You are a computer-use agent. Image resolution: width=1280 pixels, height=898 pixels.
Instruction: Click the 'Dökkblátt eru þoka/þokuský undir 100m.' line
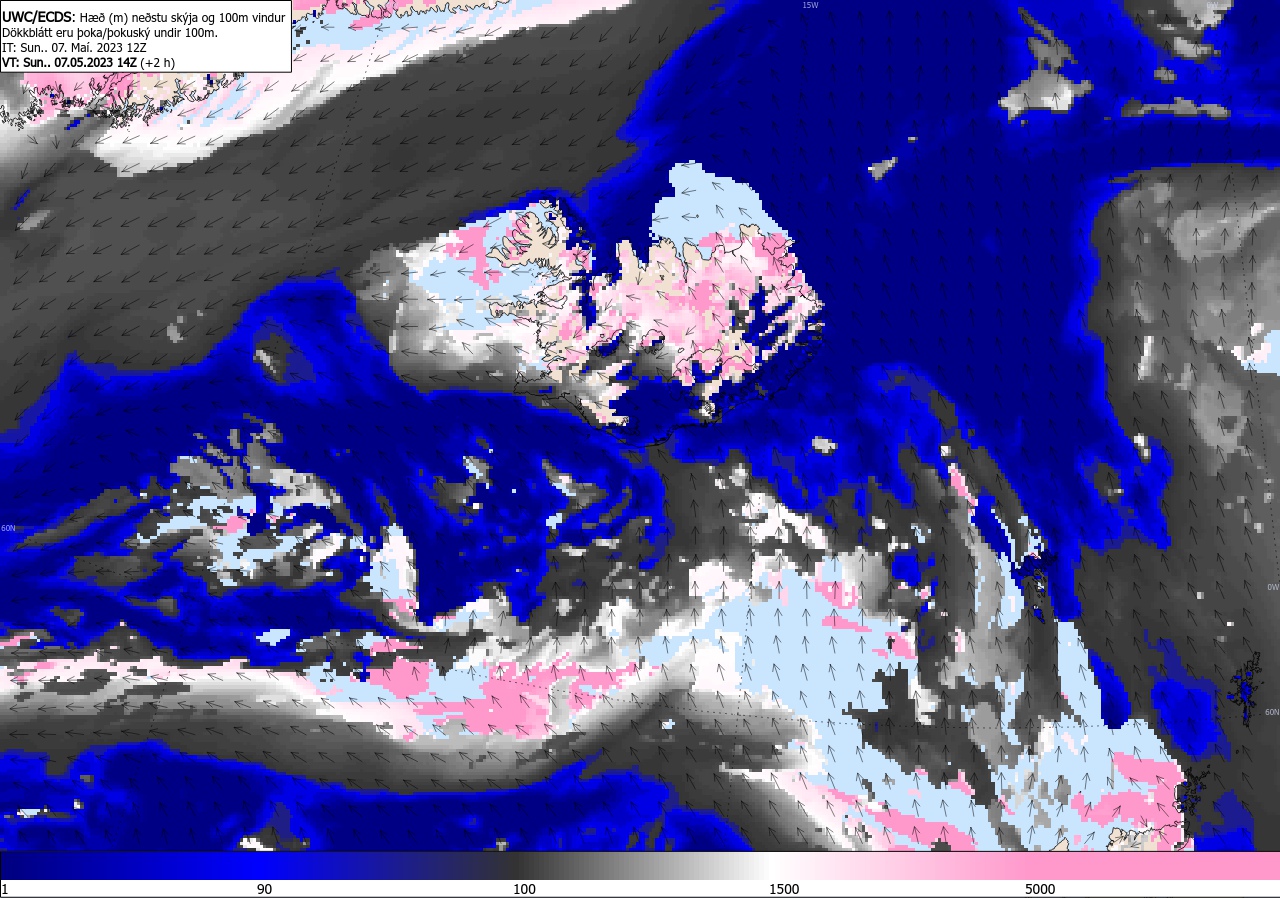tap(110, 33)
